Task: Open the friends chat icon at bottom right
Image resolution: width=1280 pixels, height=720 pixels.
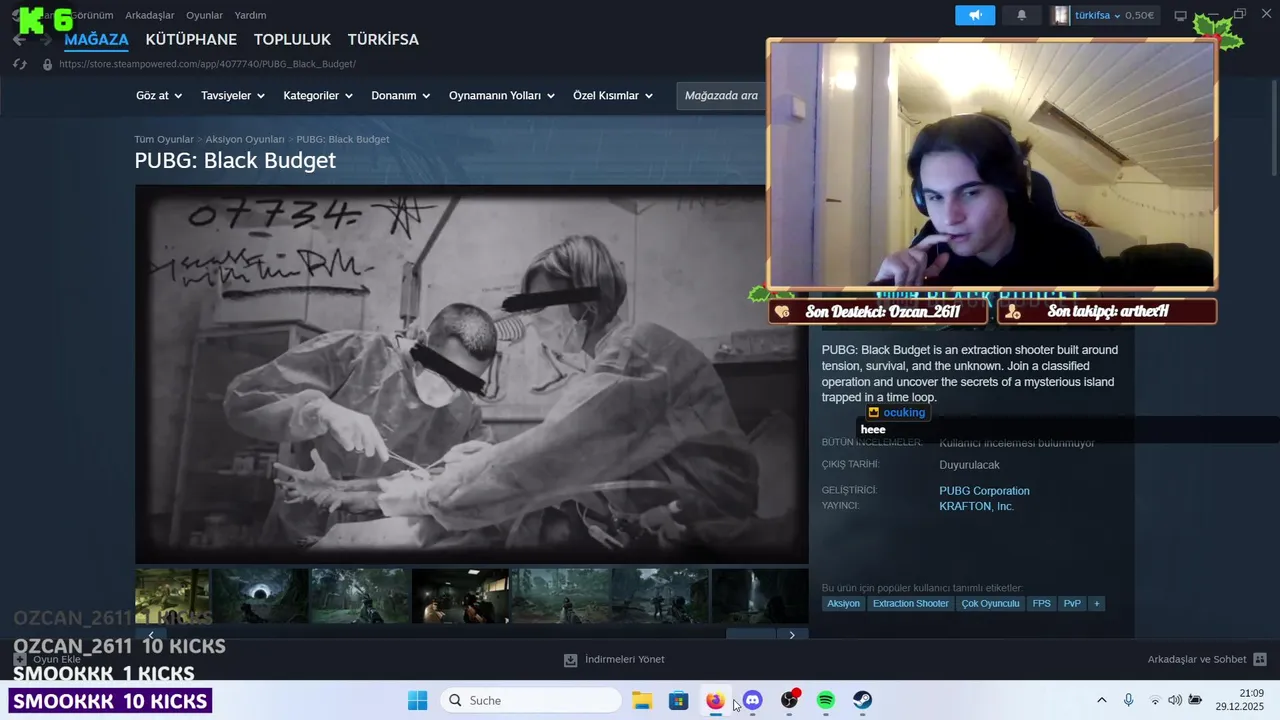Action: [1260, 660]
